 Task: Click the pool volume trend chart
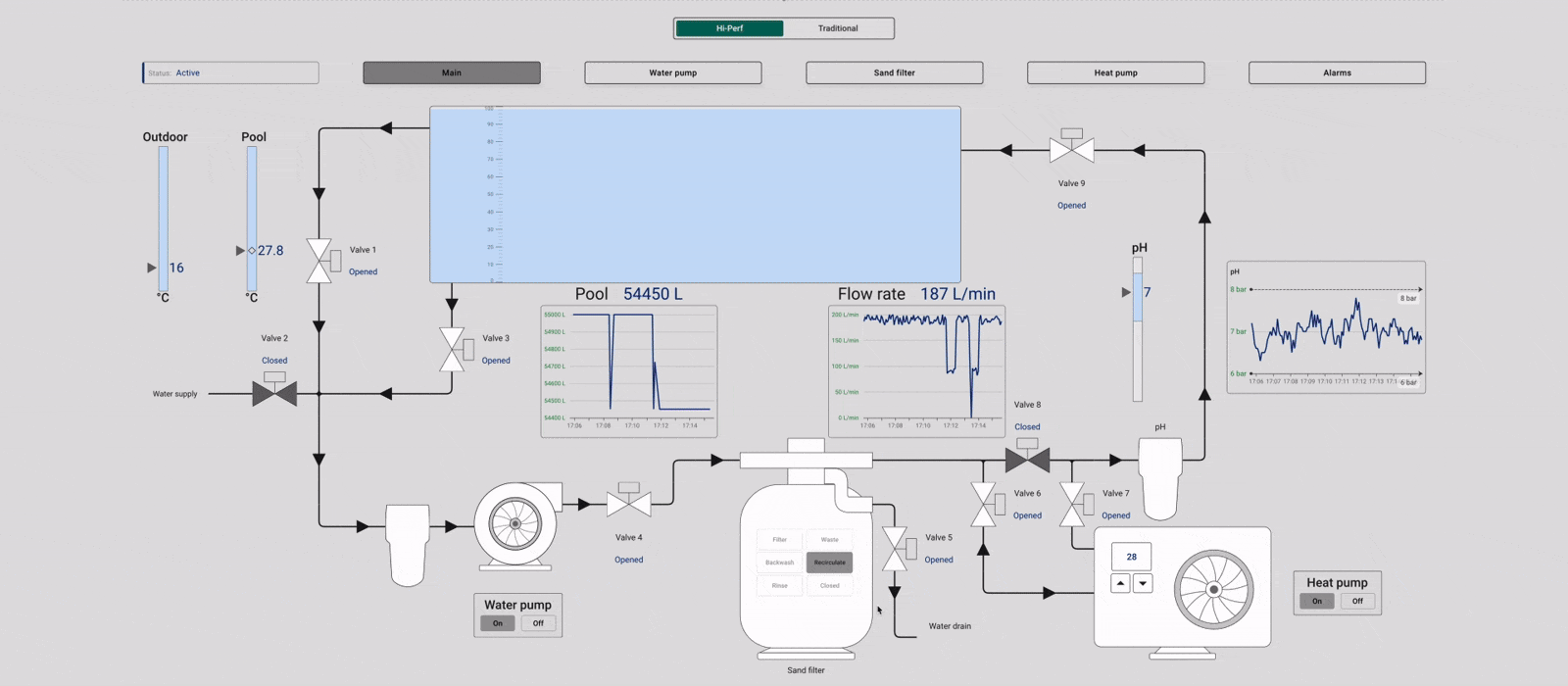click(629, 371)
